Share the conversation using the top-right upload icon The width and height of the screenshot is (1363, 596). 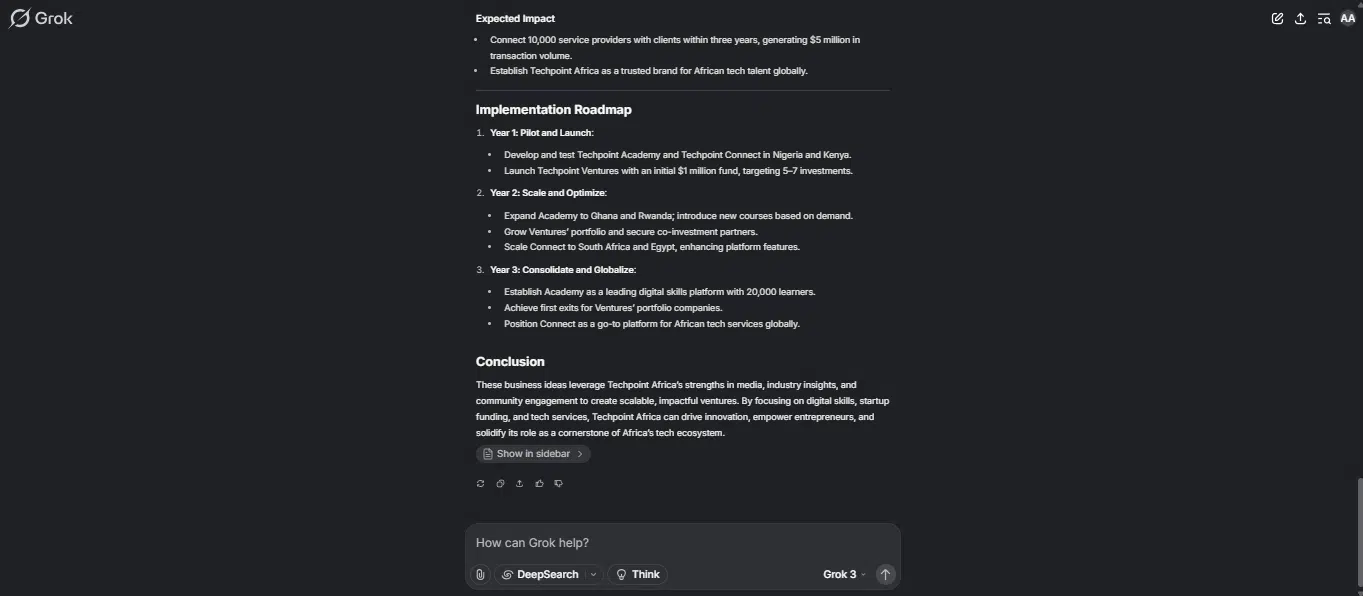click(x=1300, y=18)
